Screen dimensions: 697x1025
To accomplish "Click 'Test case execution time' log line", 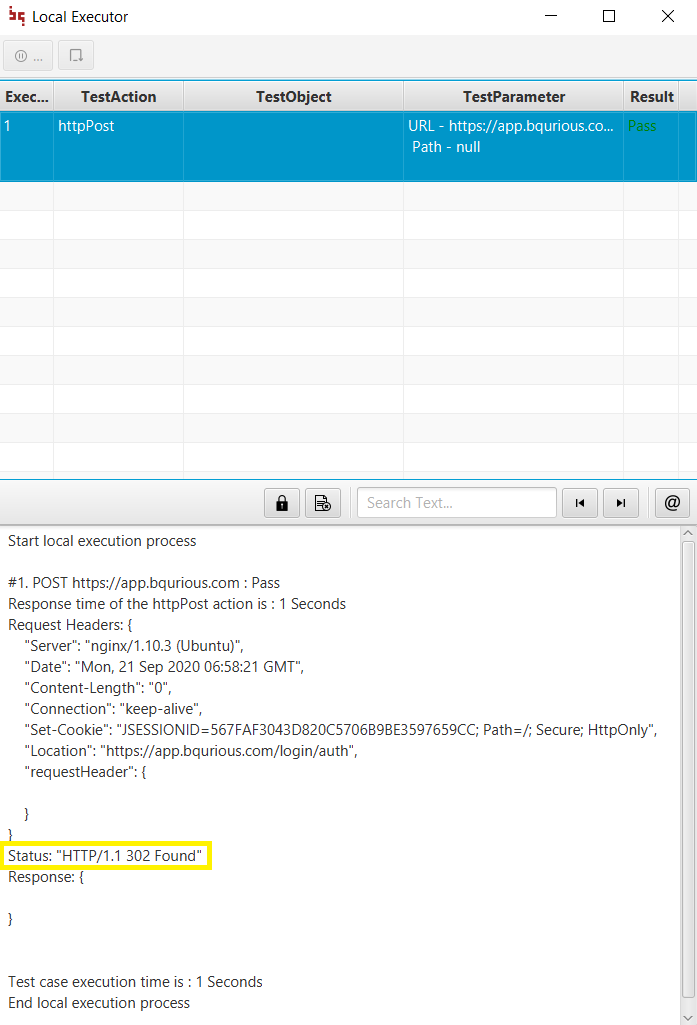I will coord(135,982).
